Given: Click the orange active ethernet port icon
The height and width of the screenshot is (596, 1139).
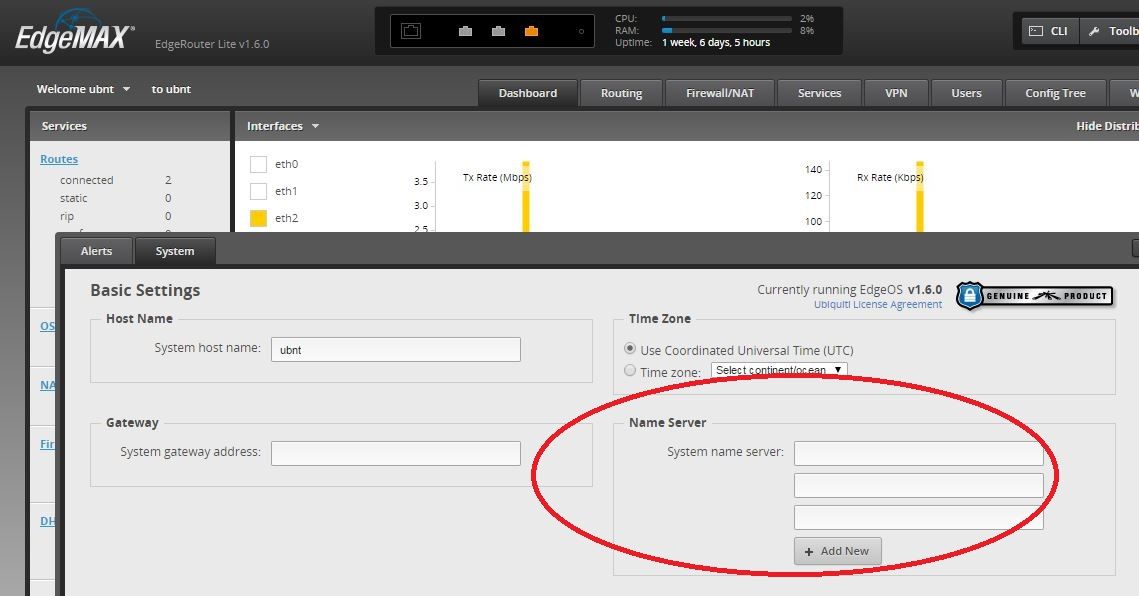Looking at the screenshot, I should 531,31.
